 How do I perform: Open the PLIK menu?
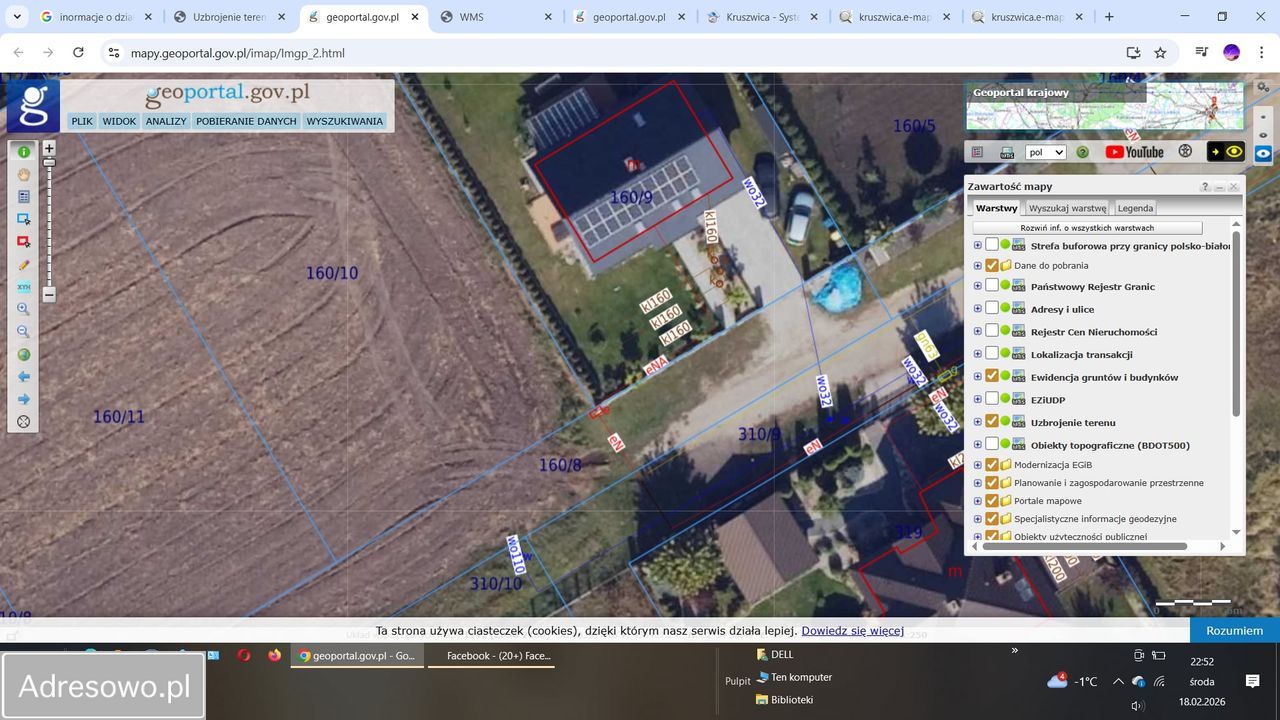82,121
